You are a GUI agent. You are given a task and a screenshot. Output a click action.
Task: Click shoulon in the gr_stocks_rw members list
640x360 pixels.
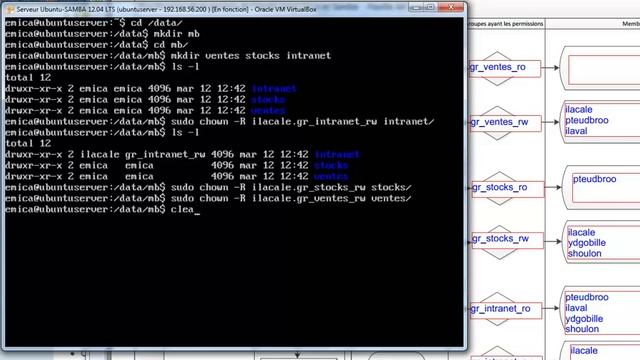584,253
